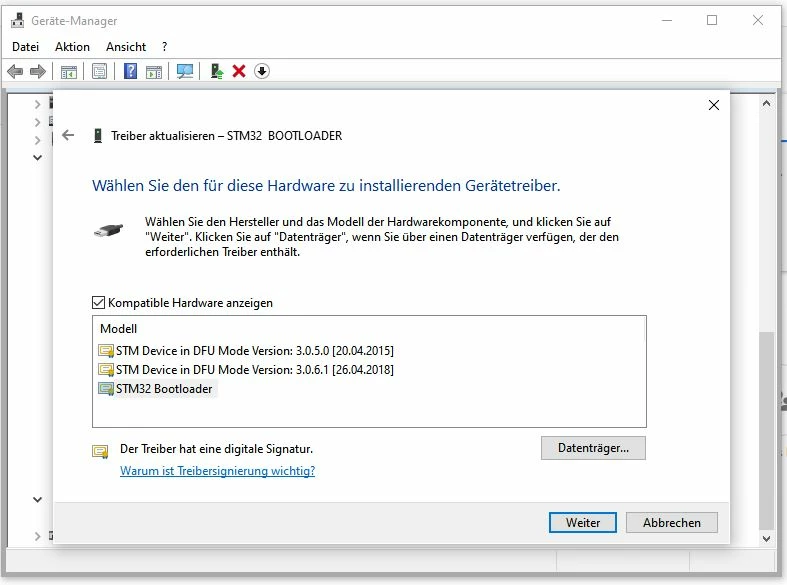The width and height of the screenshot is (787, 585).
Task: Open the ? help menu
Action: (x=165, y=47)
